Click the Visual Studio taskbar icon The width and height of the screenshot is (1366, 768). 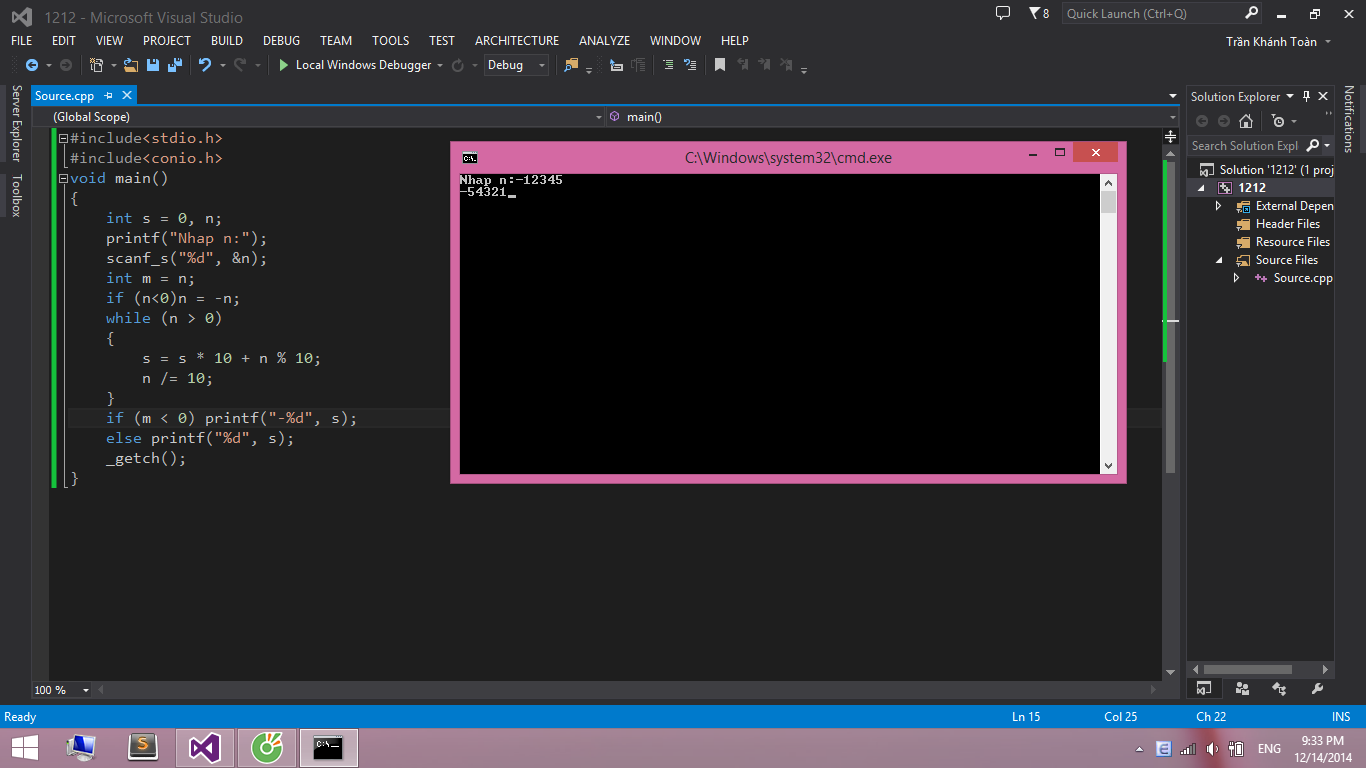[x=205, y=747]
